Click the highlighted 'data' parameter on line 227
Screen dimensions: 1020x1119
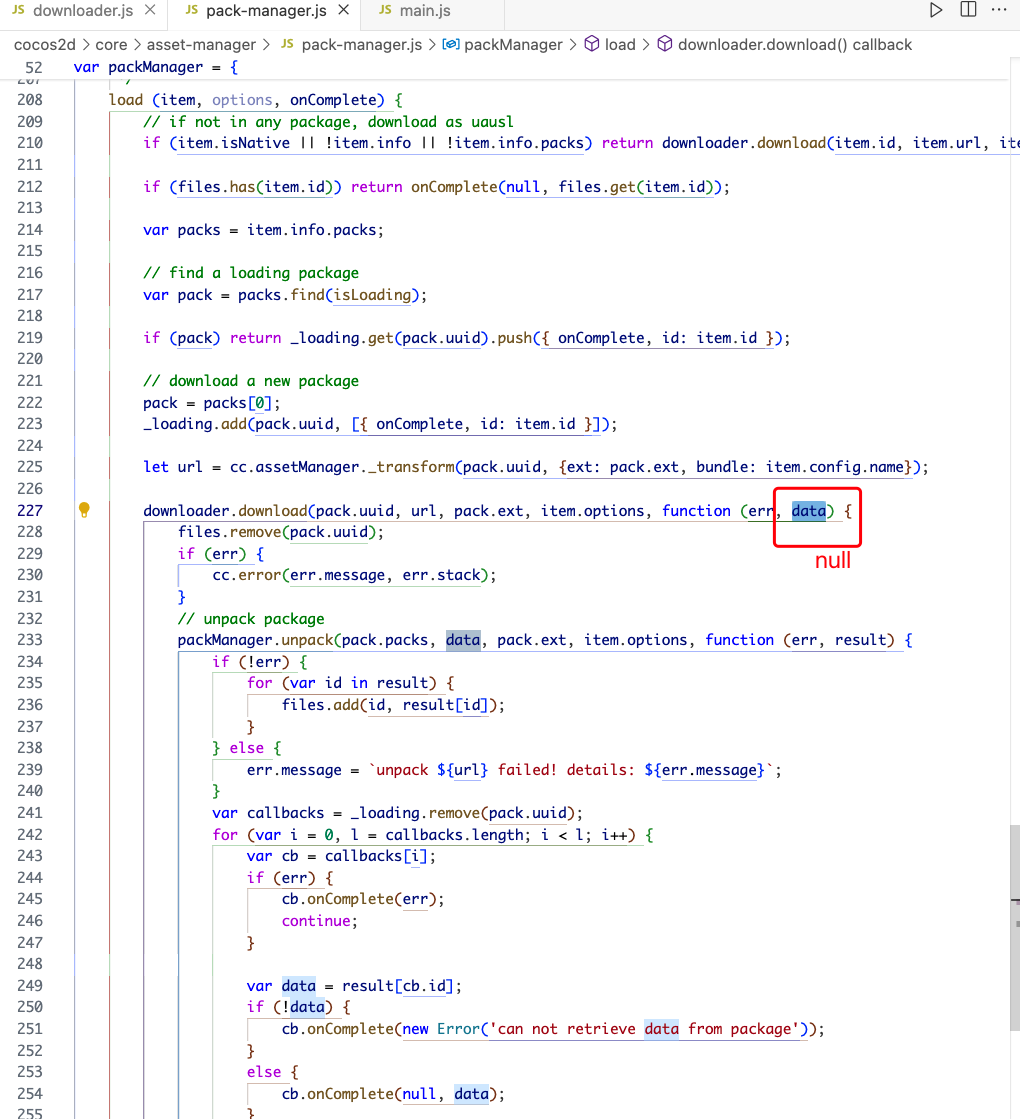click(x=809, y=511)
